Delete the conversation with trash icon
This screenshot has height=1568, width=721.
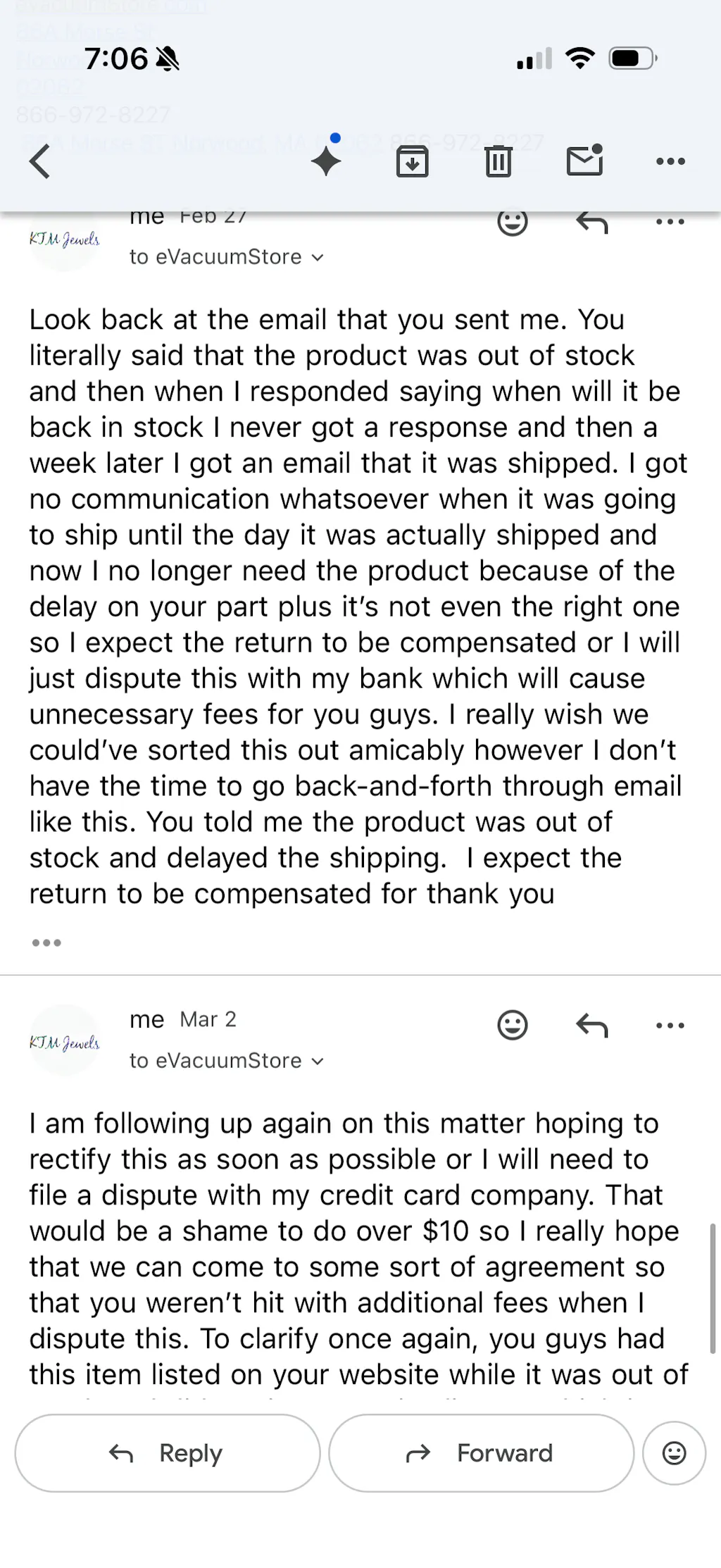(x=498, y=161)
